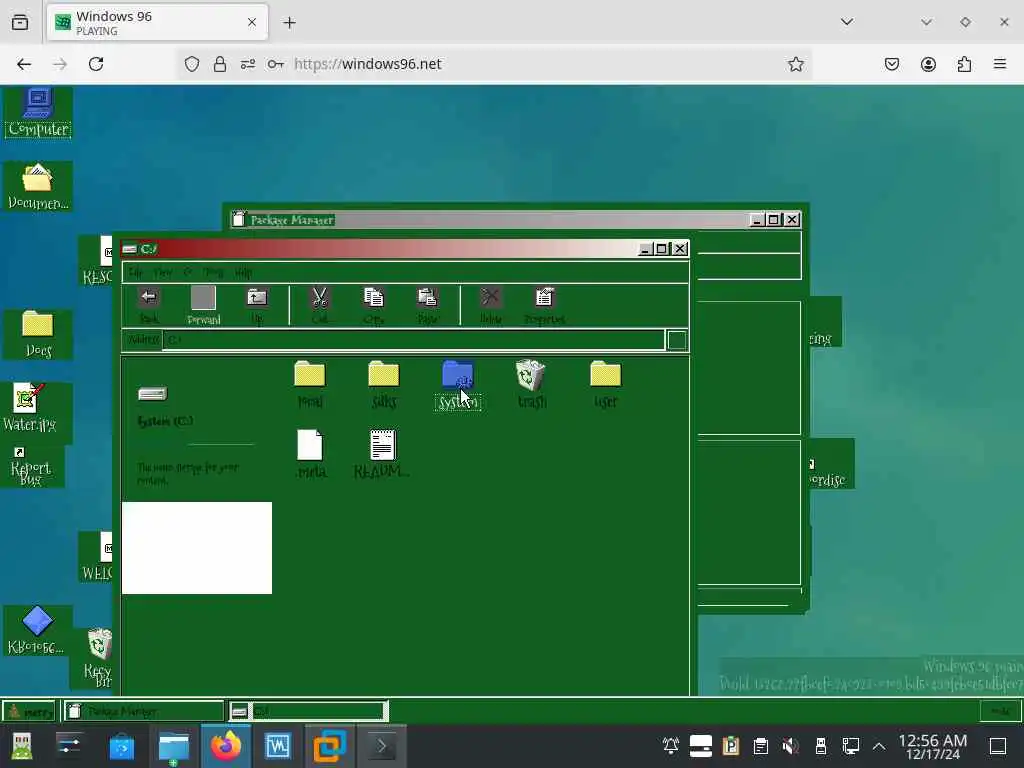The image size is (1024, 768).
Task: Click the site security padlock icon
Action: click(219, 64)
